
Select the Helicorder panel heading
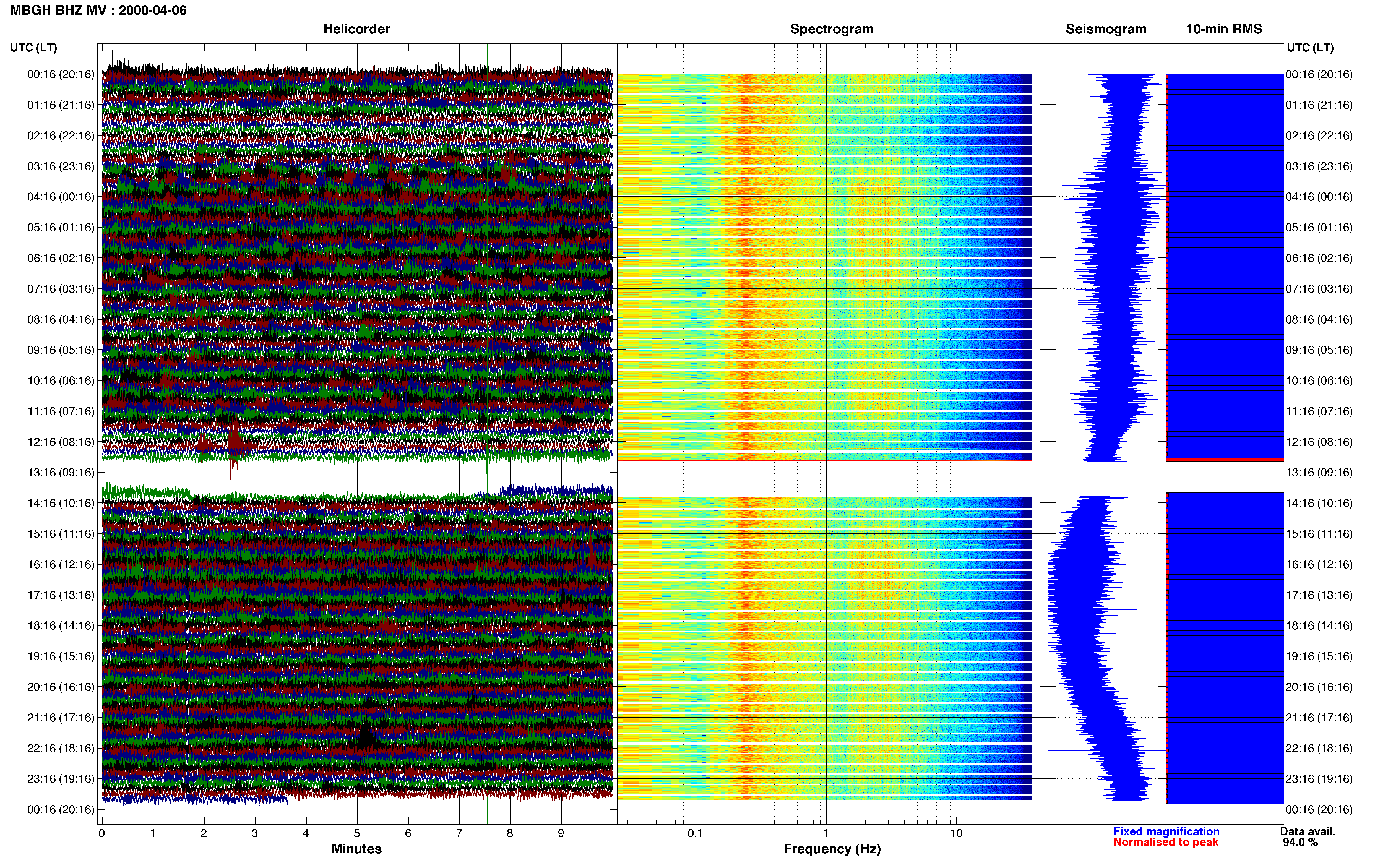pyautogui.click(x=356, y=29)
